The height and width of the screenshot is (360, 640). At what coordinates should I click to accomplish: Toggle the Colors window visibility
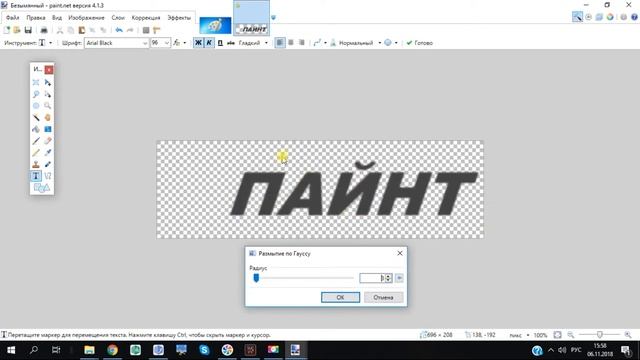point(610,17)
